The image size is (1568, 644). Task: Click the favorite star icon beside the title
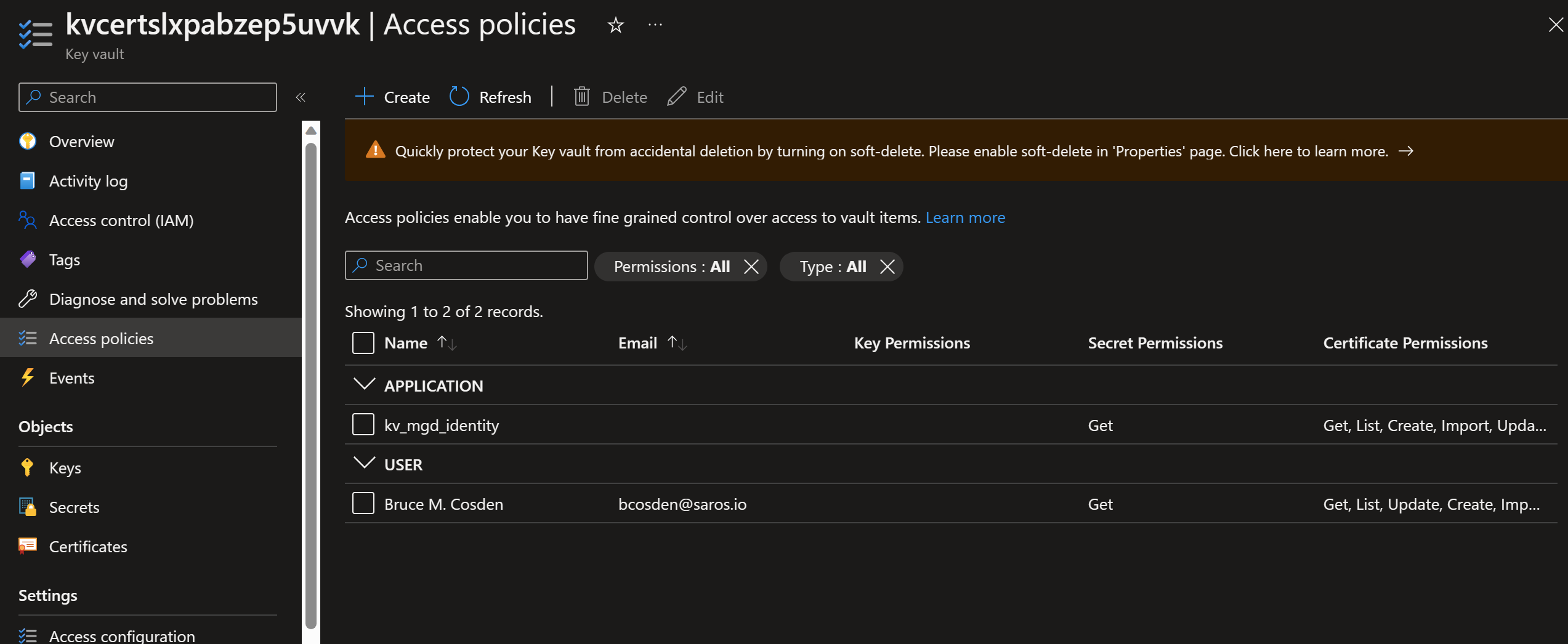coord(615,25)
